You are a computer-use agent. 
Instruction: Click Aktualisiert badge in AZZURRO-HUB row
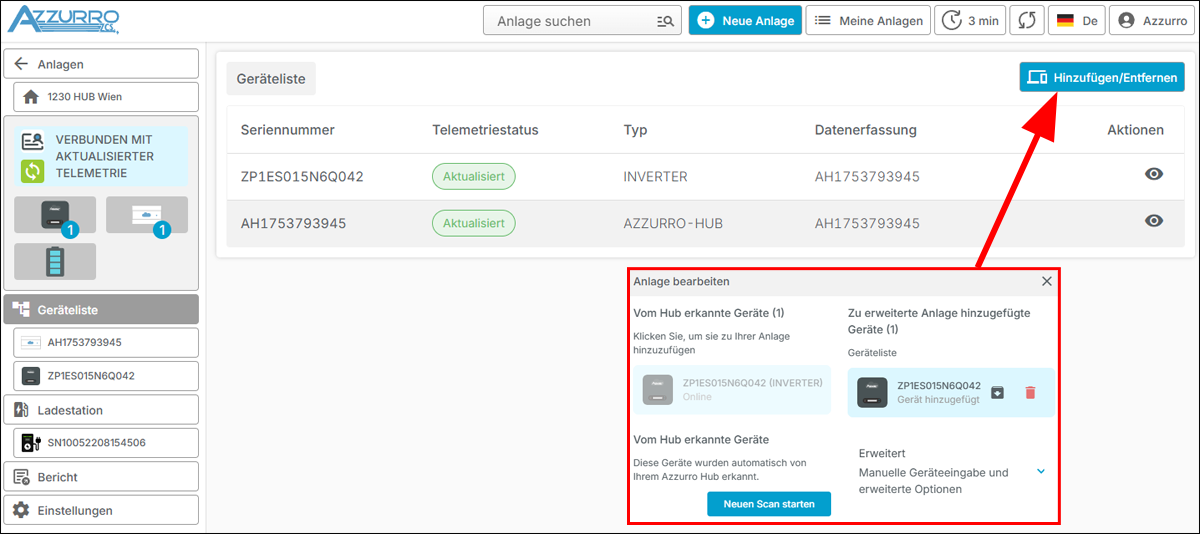[x=474, y=223]
